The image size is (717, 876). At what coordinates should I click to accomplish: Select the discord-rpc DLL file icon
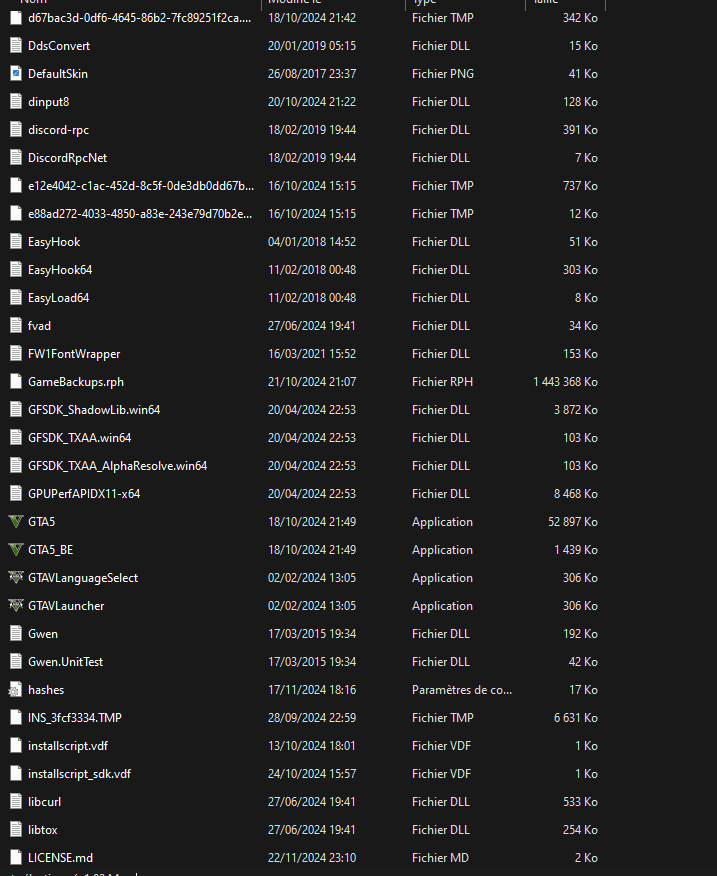(x=15, y=130)
